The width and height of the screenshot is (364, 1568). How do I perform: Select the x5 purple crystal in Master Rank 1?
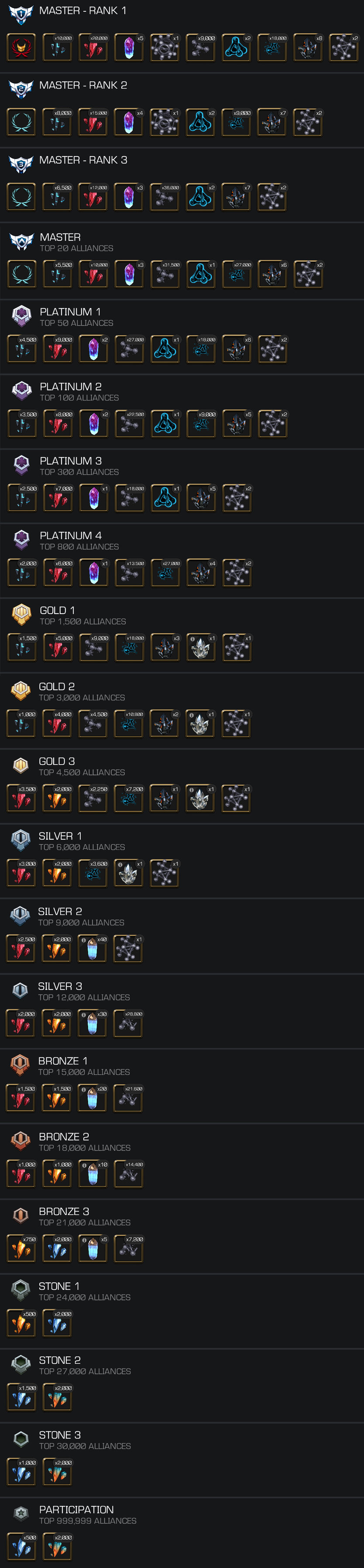coord(128,48)
